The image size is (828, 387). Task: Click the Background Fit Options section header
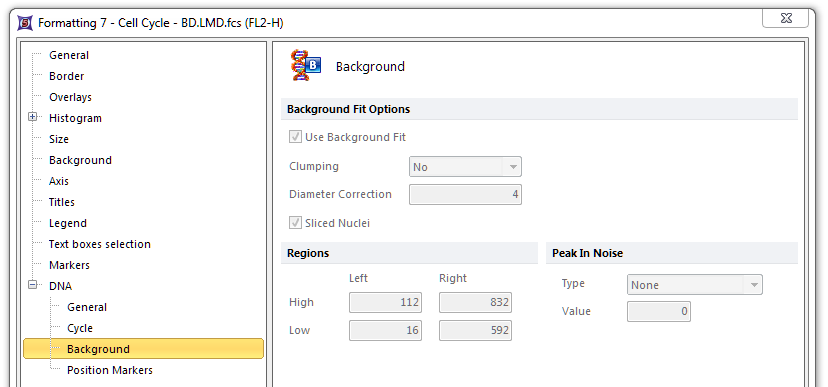539,109
